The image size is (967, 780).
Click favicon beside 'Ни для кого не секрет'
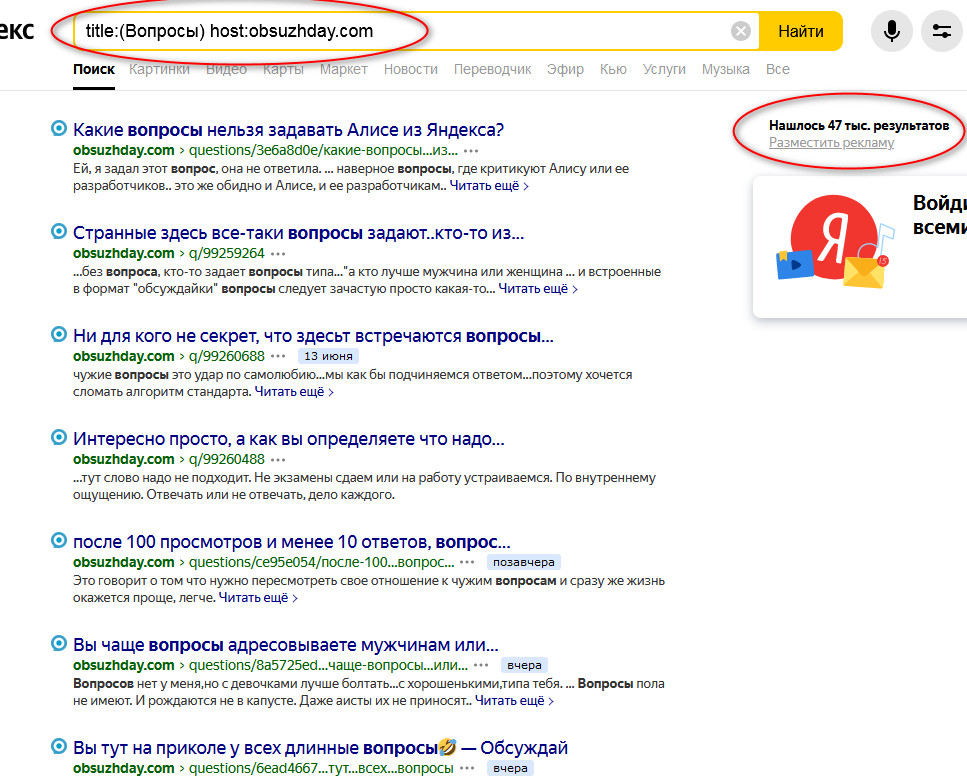pos(59,334)
